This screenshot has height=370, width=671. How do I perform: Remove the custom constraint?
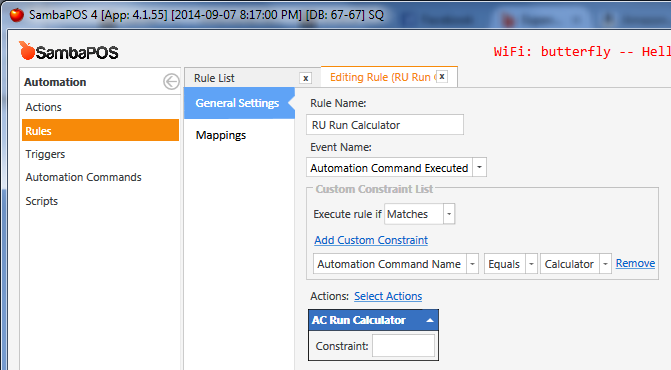(x=635, y=263)
